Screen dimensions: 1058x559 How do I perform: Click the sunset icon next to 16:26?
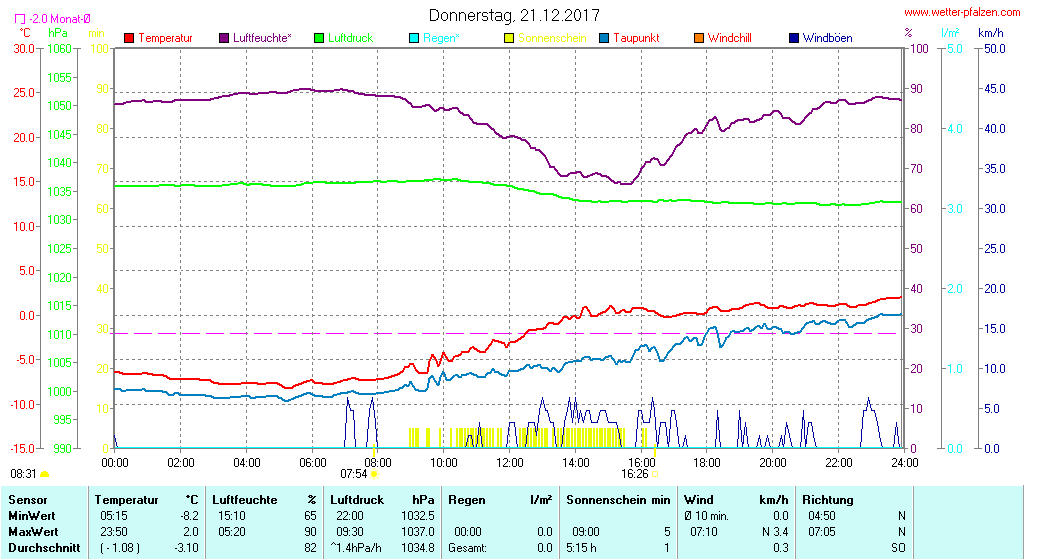pos(655,475)
